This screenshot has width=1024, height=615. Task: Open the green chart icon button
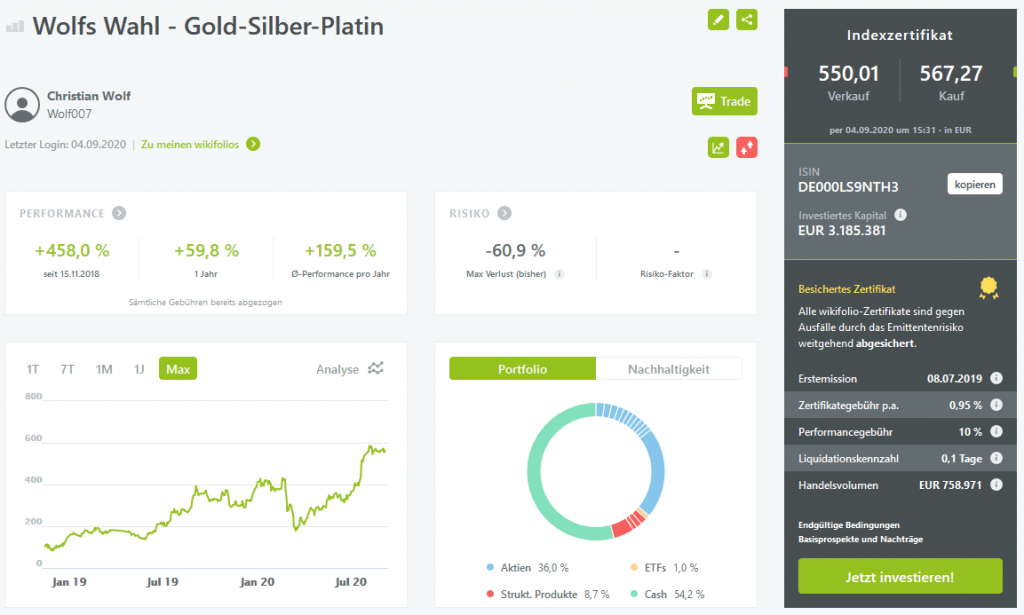click(x=718, y=147)
